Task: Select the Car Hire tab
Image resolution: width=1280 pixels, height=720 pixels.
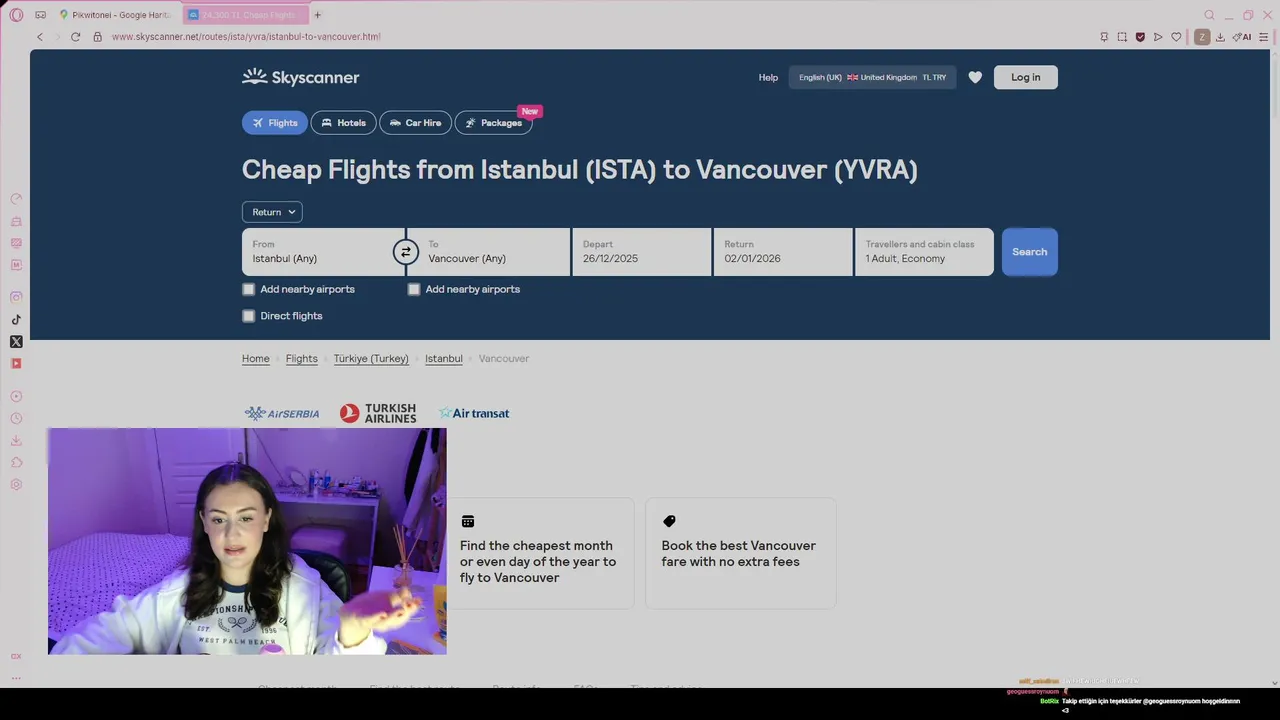Action: coord(415,123)
